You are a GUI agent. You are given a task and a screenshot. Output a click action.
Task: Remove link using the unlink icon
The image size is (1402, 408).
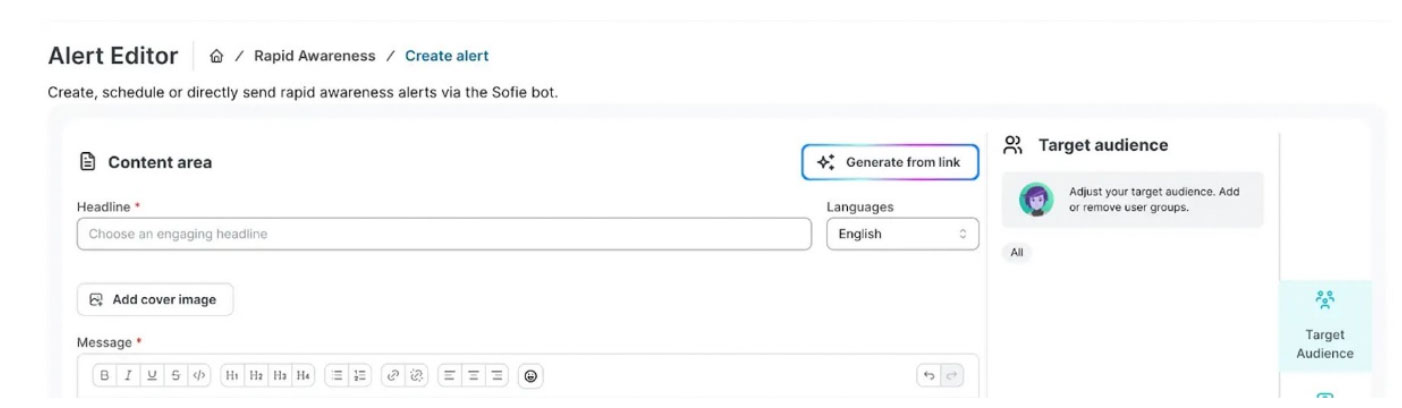tap(417, 376)
